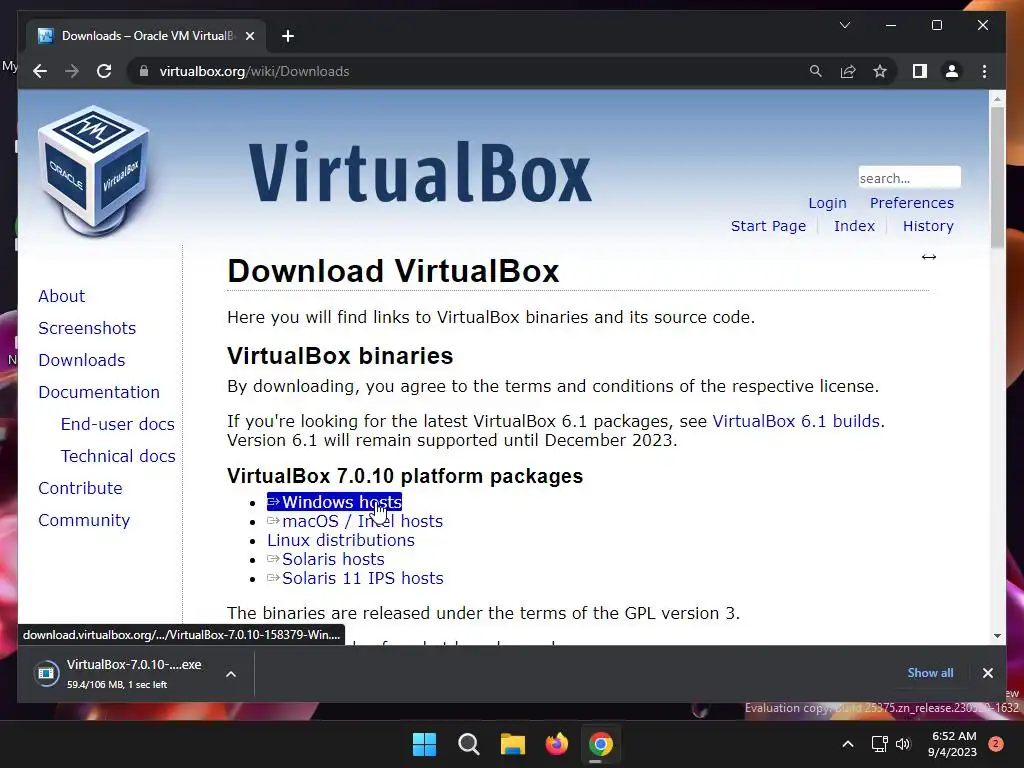Click the Download VirtualBox heading

coord(393,271)
